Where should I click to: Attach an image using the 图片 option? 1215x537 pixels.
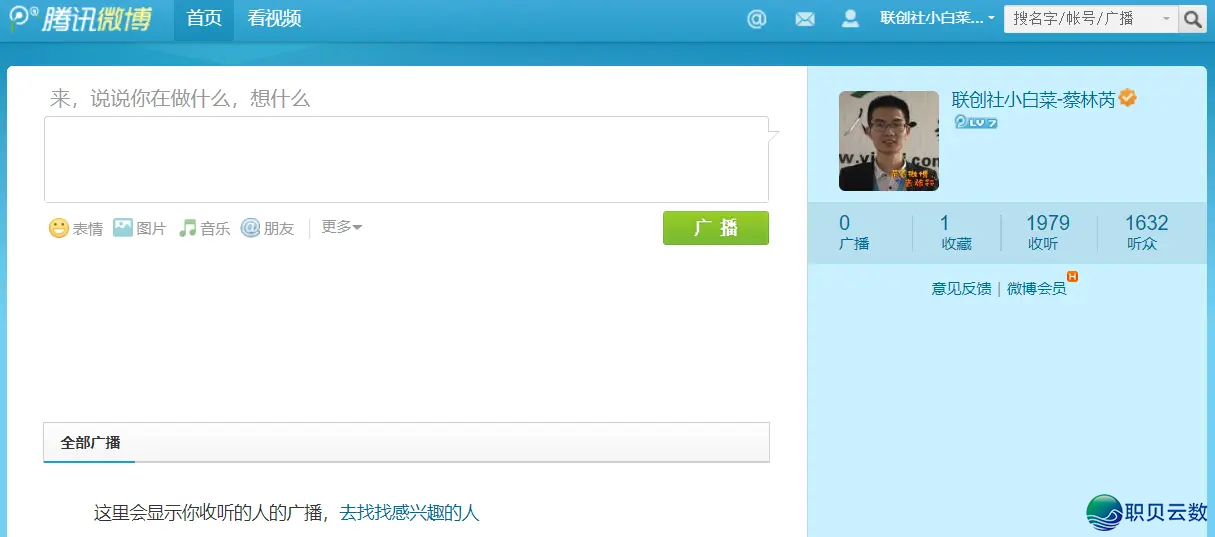(x=140, y=228)
